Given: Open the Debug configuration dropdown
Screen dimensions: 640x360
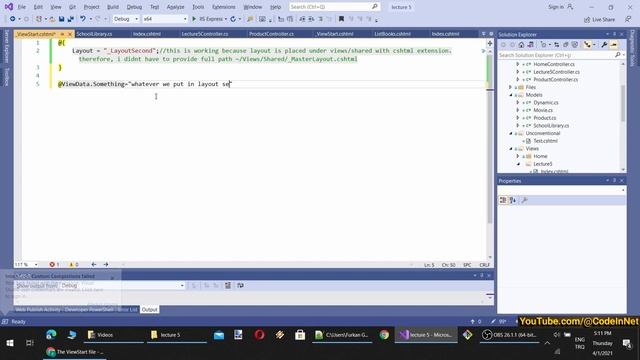Looking at the screenshot, I should (125, 19).
